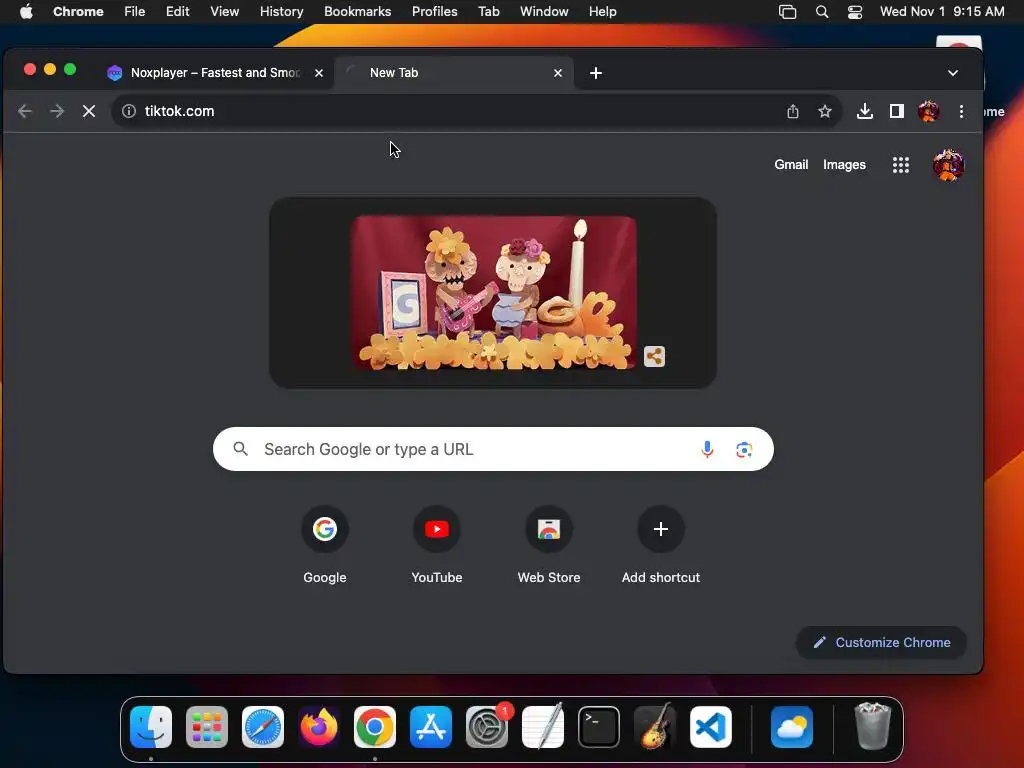Image resolution: width=1024 pixels, height=768 pixels.
Task: Click the tiktok.com address bar
Action: [x=457, y=111]
